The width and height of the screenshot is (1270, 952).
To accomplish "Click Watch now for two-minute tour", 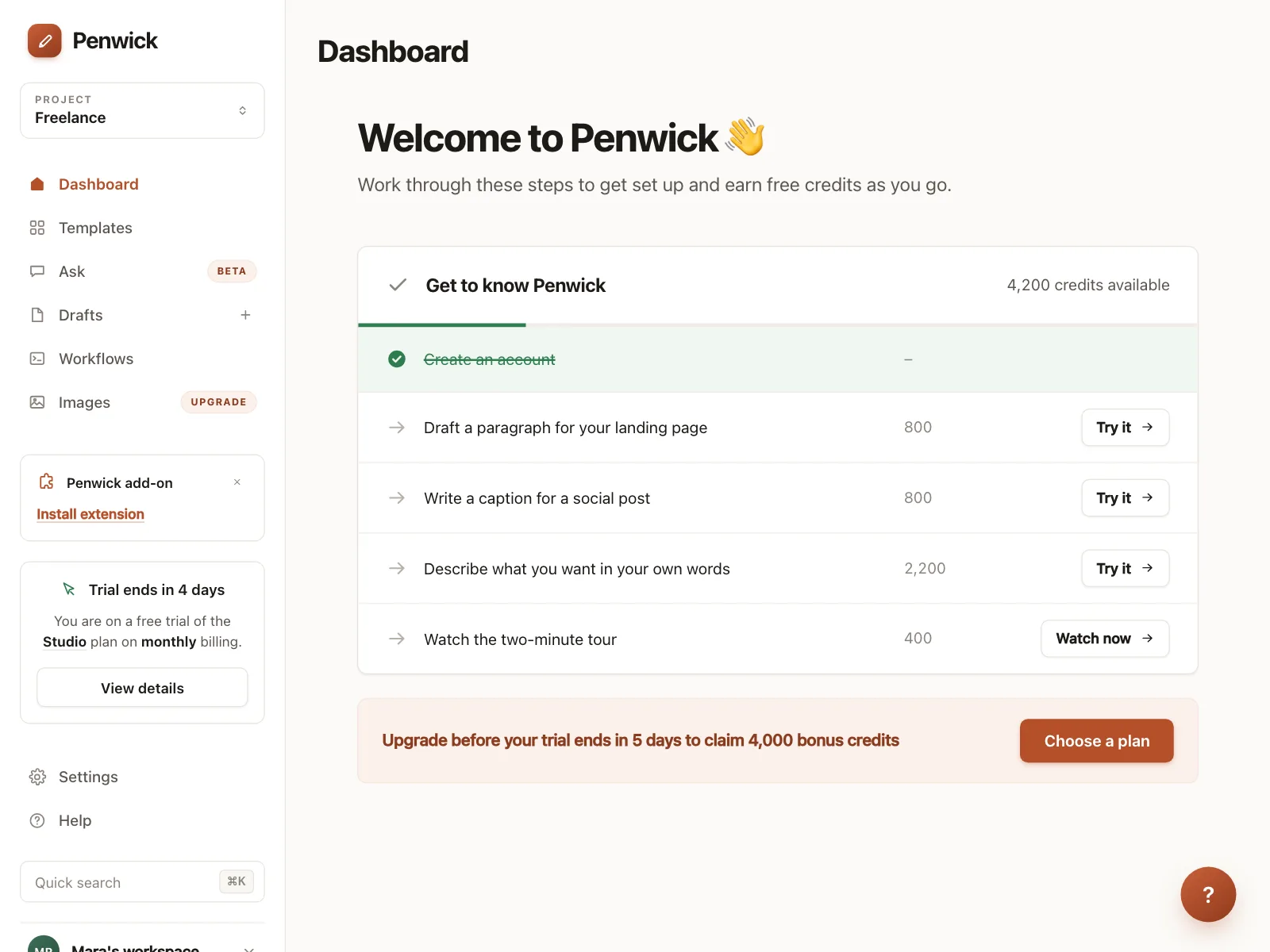I will [1105, 639].
